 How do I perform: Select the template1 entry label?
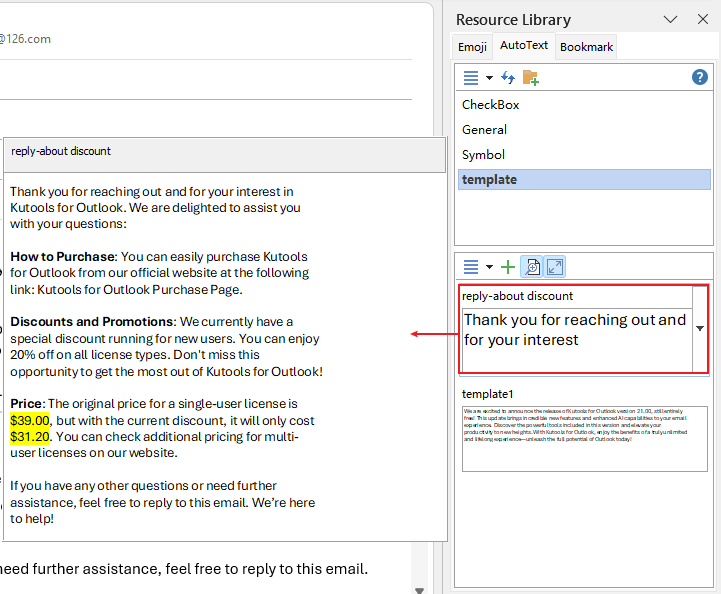487,394
